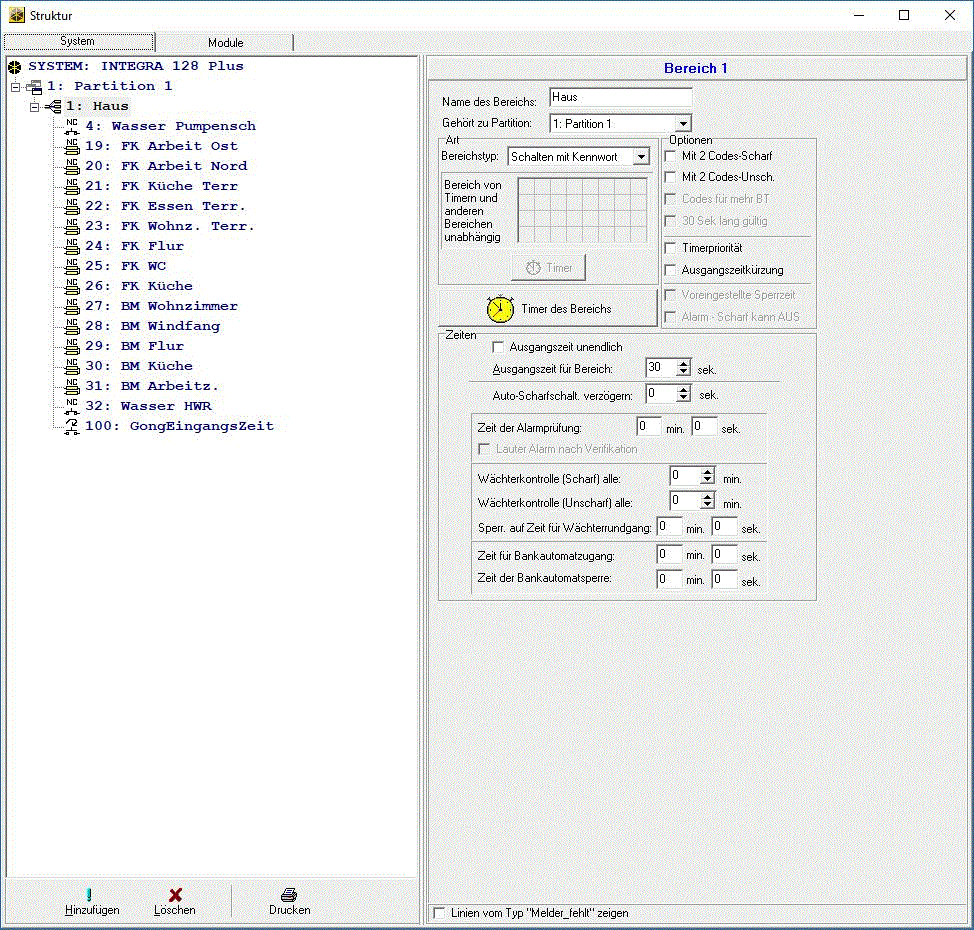Click the SYSTEM INTEGRA 128 Plus icon
This screenshot has height=930, width=974.
click(x=14, y=66)
